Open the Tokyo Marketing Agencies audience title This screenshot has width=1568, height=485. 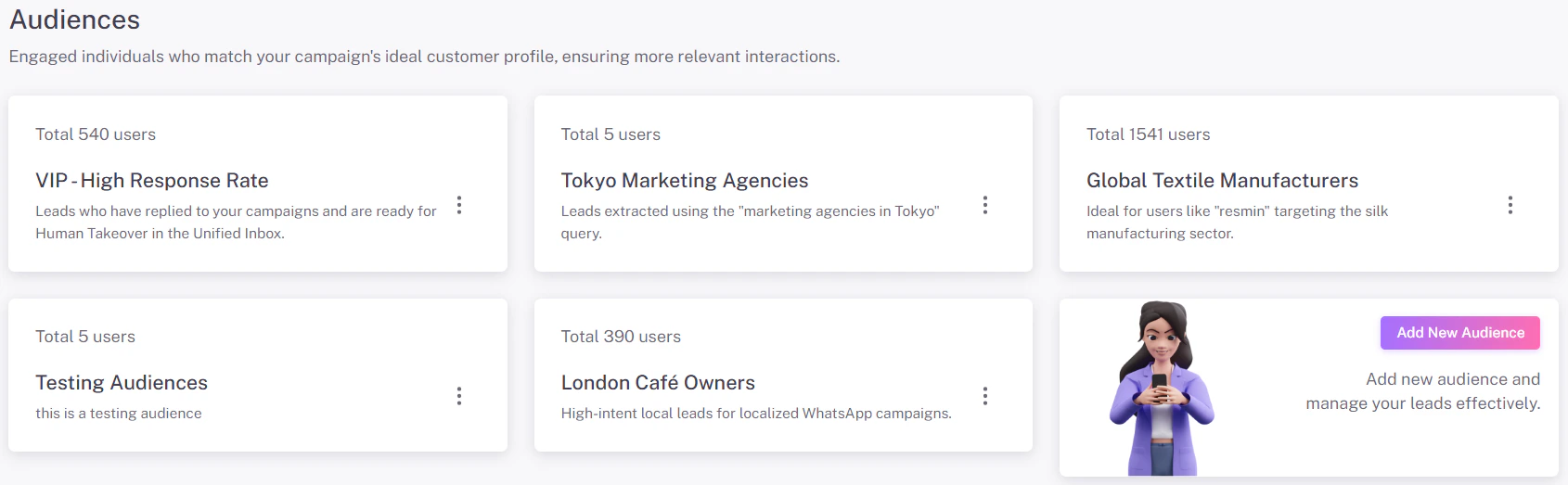tap(684, 181)
